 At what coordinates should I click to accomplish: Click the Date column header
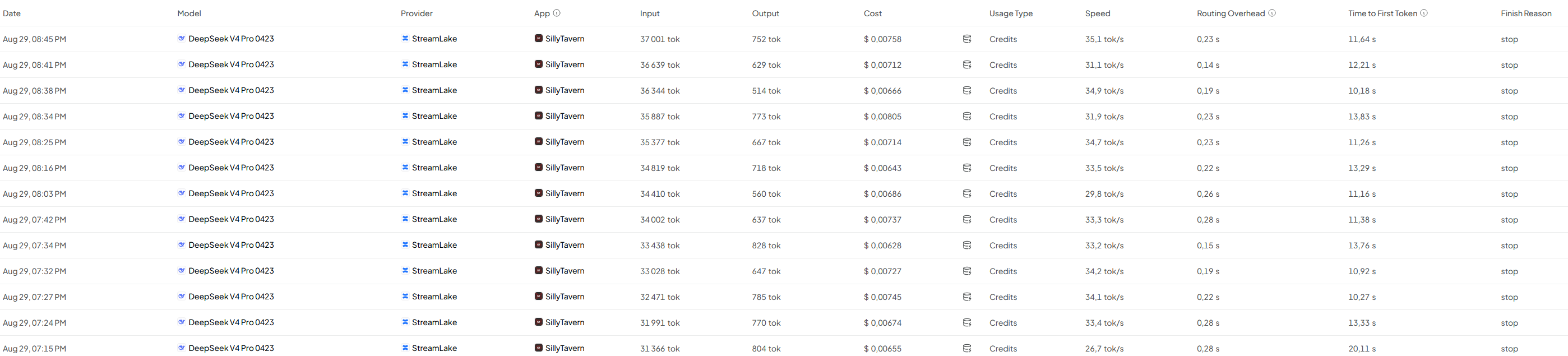point(12,13)
